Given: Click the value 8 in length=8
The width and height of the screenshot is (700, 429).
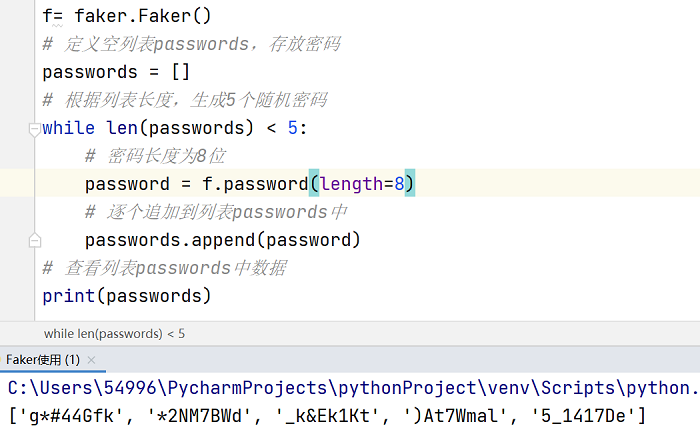Looking at the screenshot, I should [x=399, y=183].
